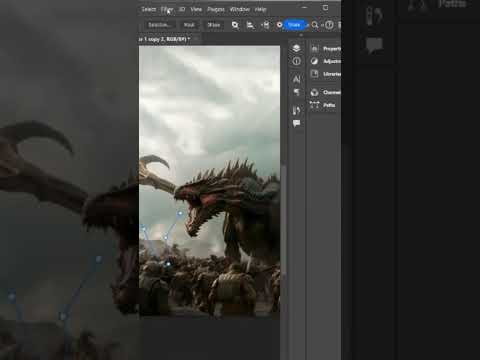Click the path anchor point near dragon's mouth
Image resolution: width=480 pixels, height=360 pixels.
tap(180, 213)
